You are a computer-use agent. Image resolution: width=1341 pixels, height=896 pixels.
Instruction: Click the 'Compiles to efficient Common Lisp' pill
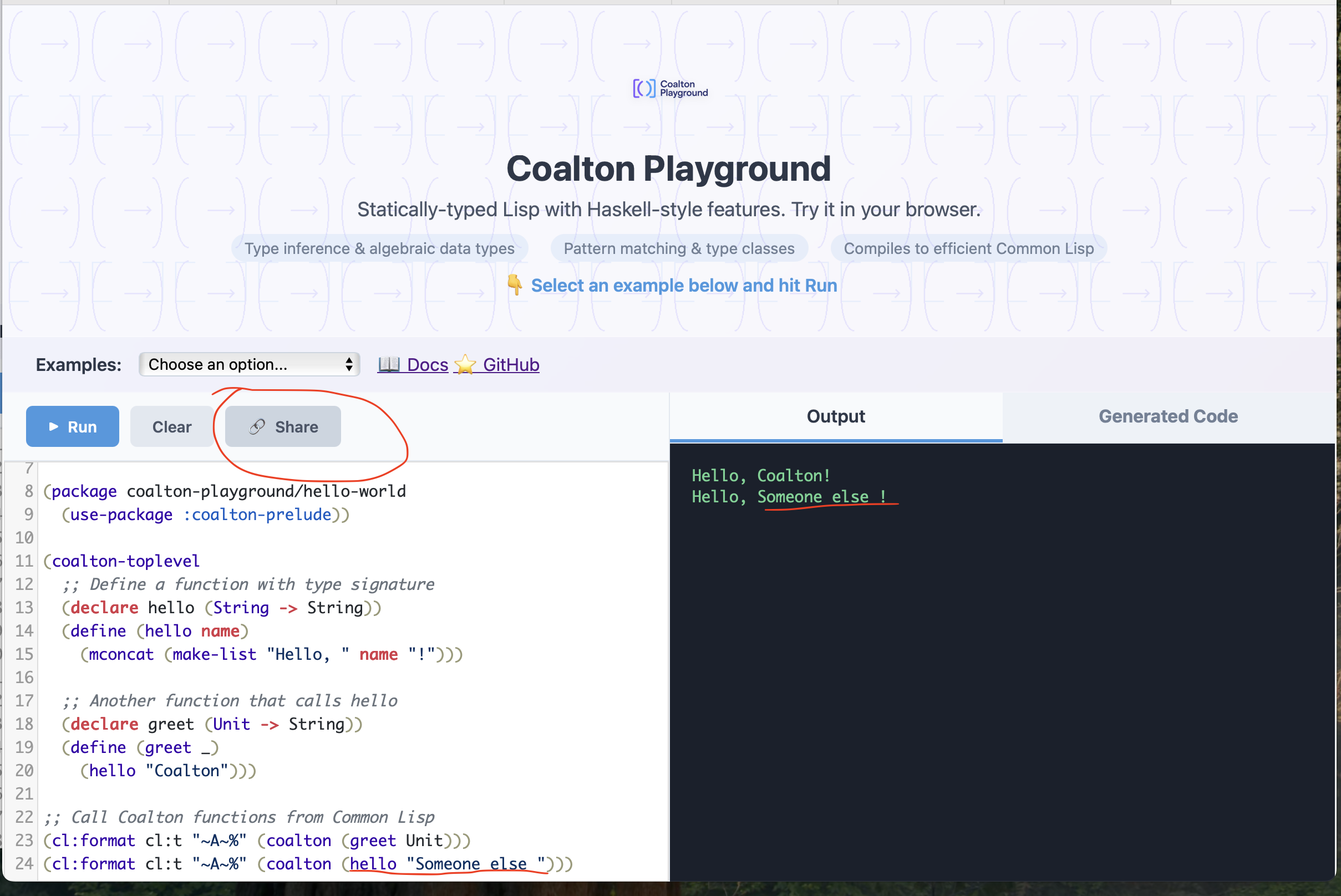[x=968, y=248]
